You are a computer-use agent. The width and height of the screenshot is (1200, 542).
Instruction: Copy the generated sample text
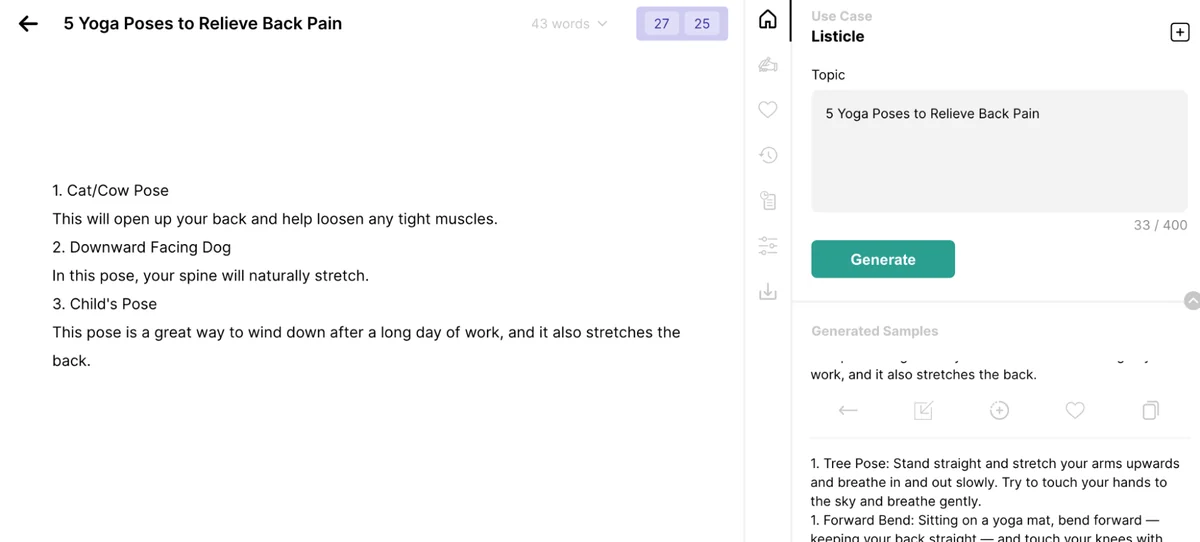1151,410
